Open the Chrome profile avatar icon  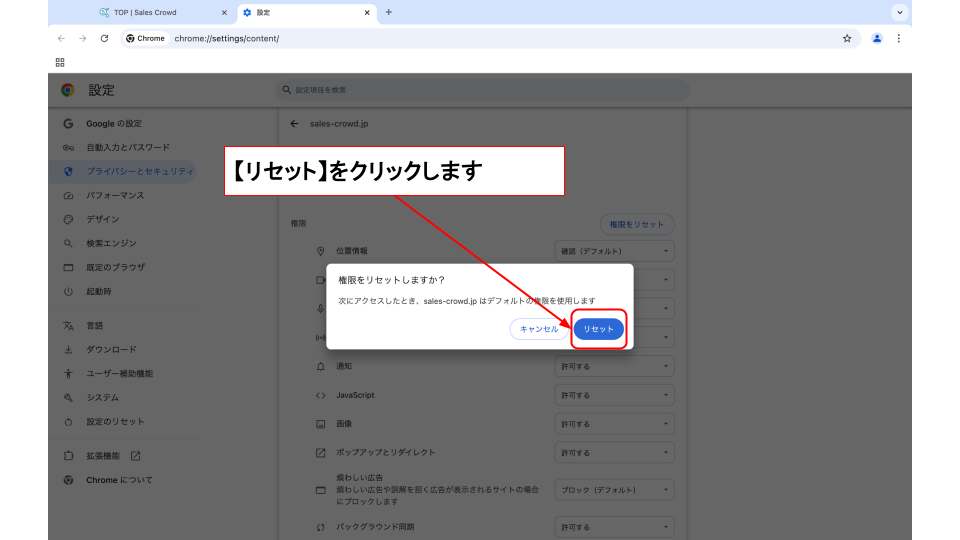[877, 38]
